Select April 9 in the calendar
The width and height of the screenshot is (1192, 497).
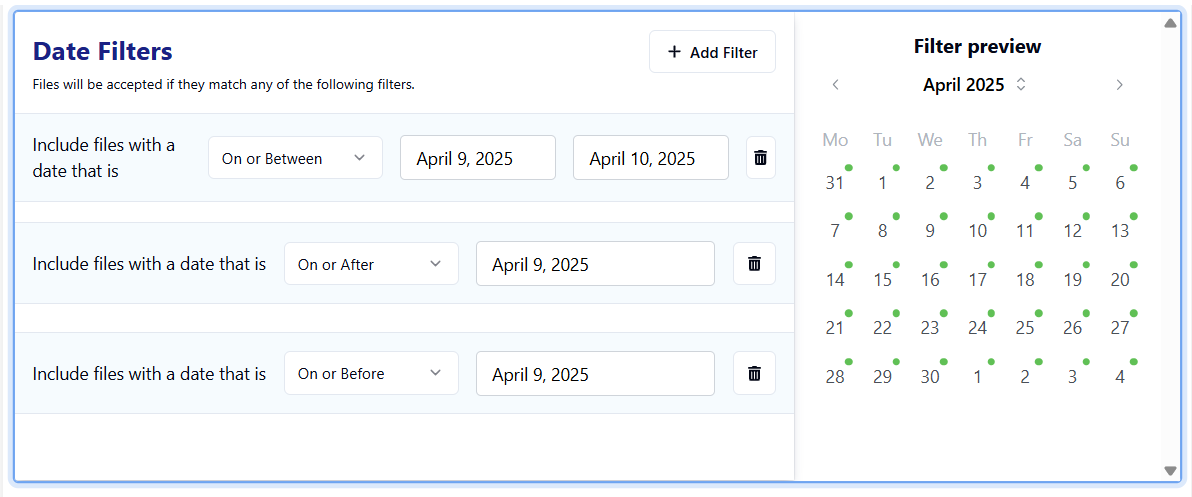click(x=930, y=231)
